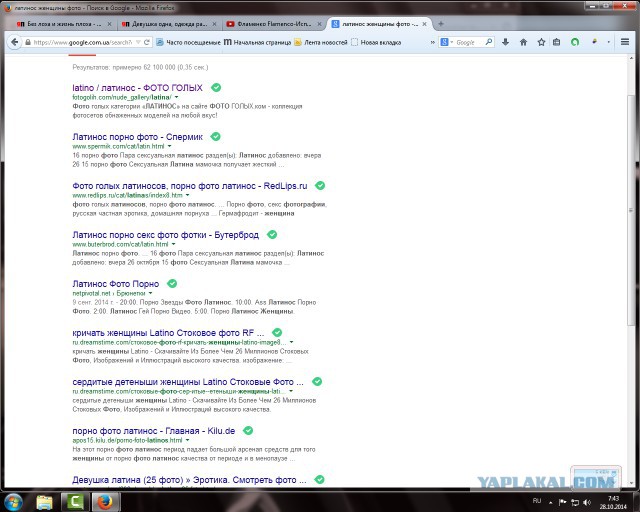Open the address bar history dropdown arrow
Viewport: 640px width, 512px height.
(x=138, y=42)
